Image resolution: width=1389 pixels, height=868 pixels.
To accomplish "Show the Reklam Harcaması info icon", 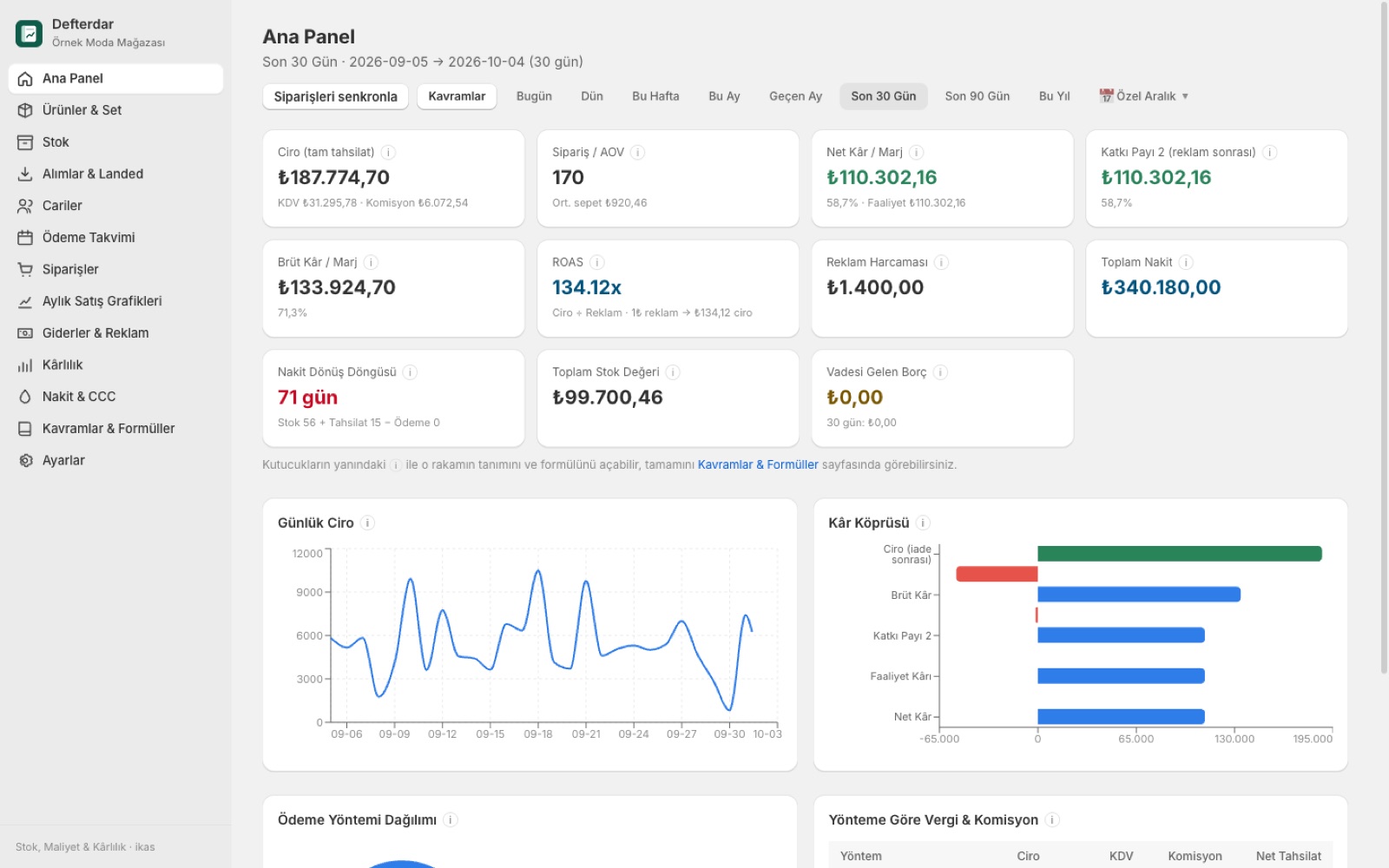I will click(942, 262).
